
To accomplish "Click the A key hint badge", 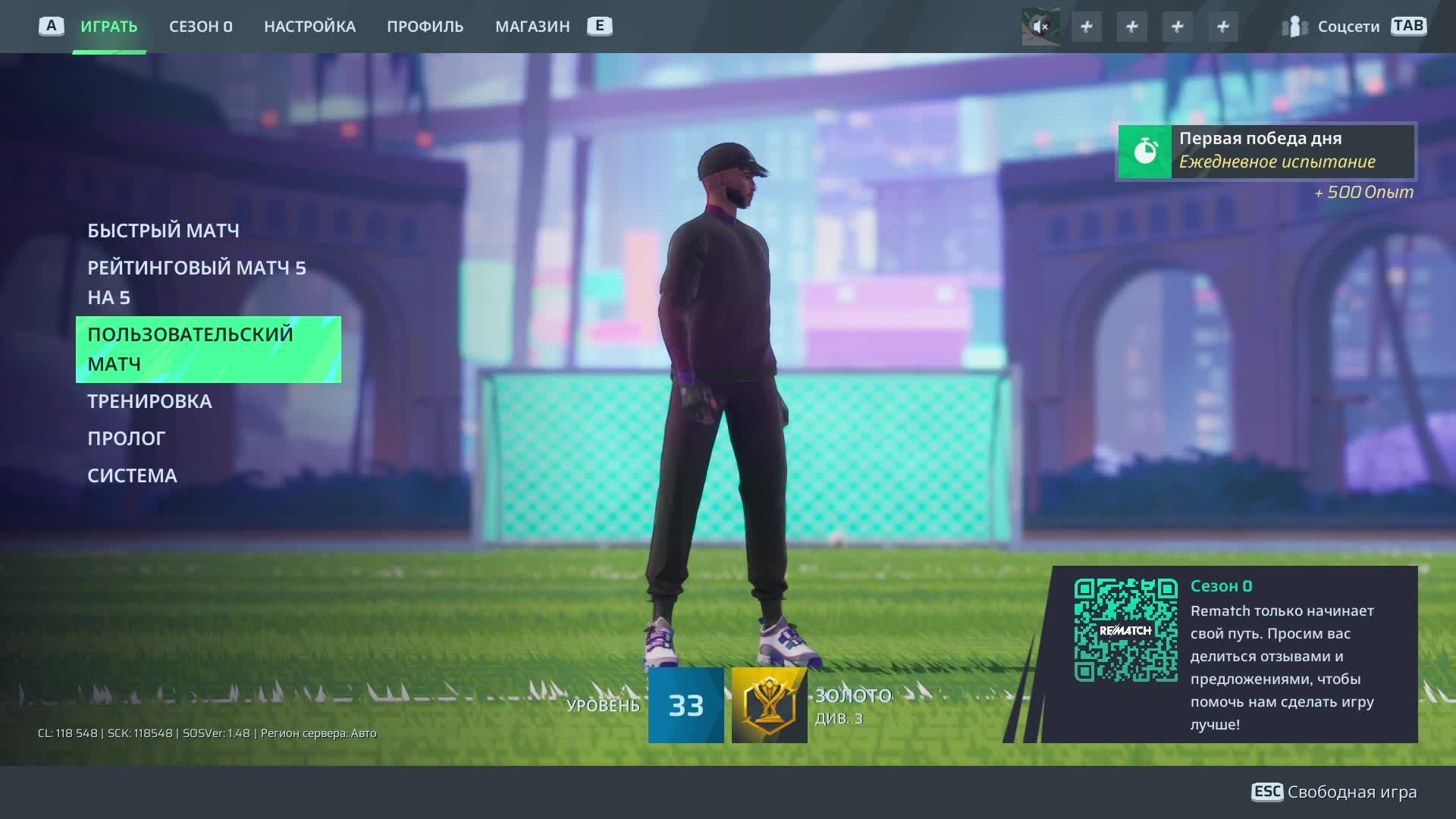I will [x=52, y=26].
